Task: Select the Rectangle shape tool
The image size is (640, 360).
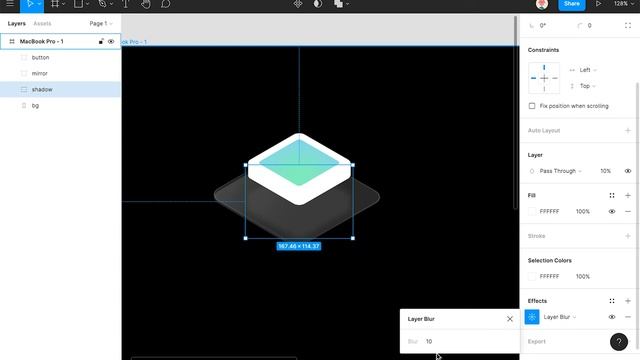Action: 78,4
